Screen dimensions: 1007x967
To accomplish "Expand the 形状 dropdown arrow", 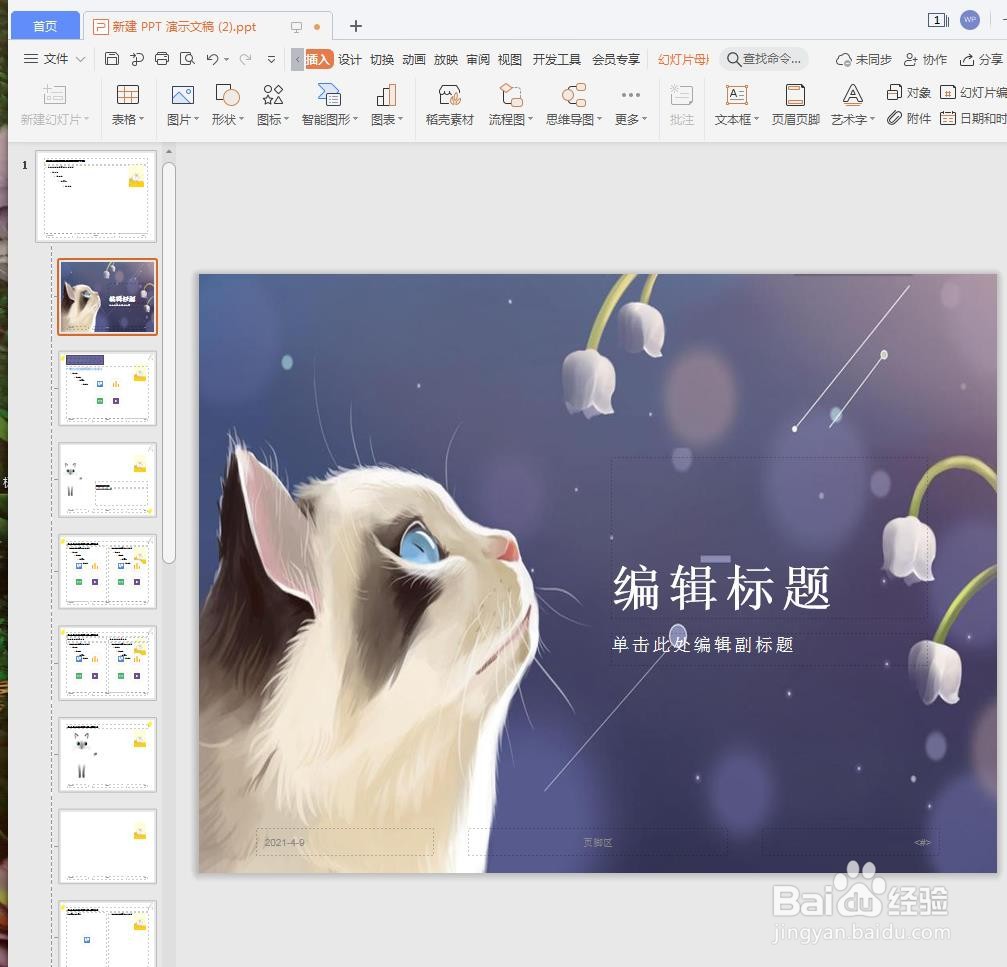I will 242,119.
